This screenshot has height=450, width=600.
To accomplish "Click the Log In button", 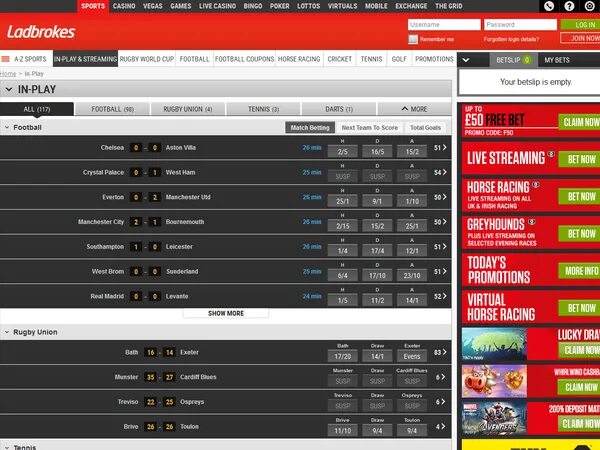I will pos(581,24).
